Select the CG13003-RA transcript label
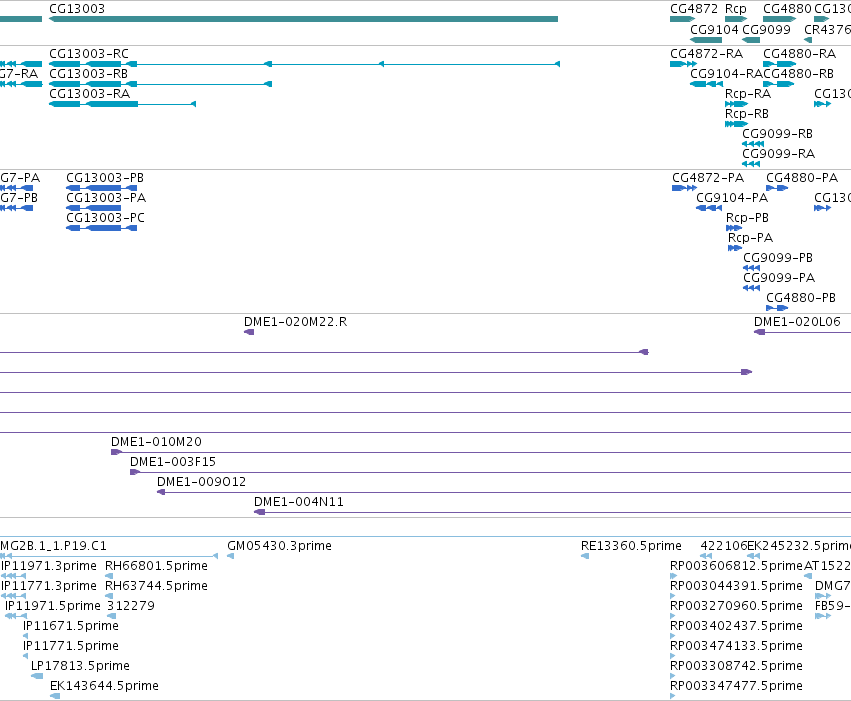The height and width of the screenshot is (701, 851). click(90, 93)
